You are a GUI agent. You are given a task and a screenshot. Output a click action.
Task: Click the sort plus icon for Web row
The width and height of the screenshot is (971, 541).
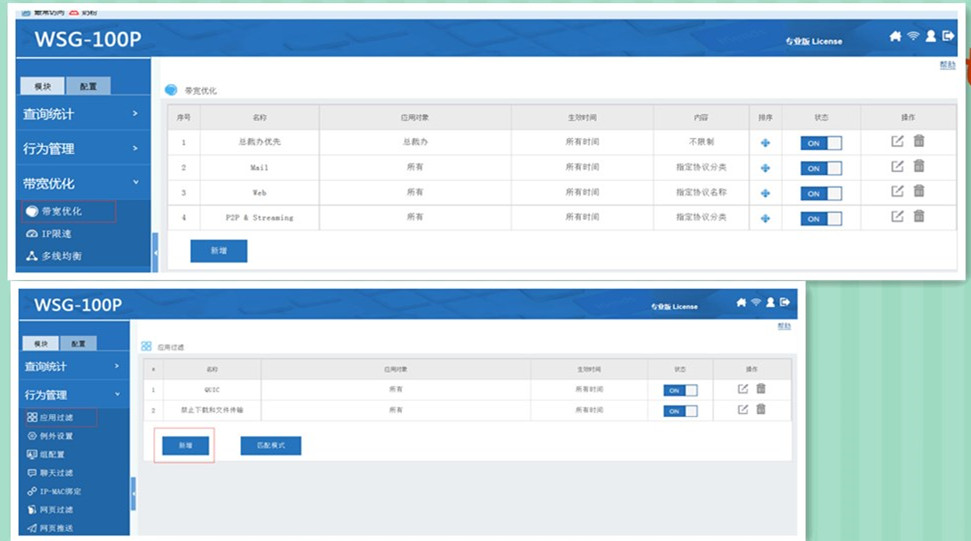pyautogui.click(x=765, y=193)
